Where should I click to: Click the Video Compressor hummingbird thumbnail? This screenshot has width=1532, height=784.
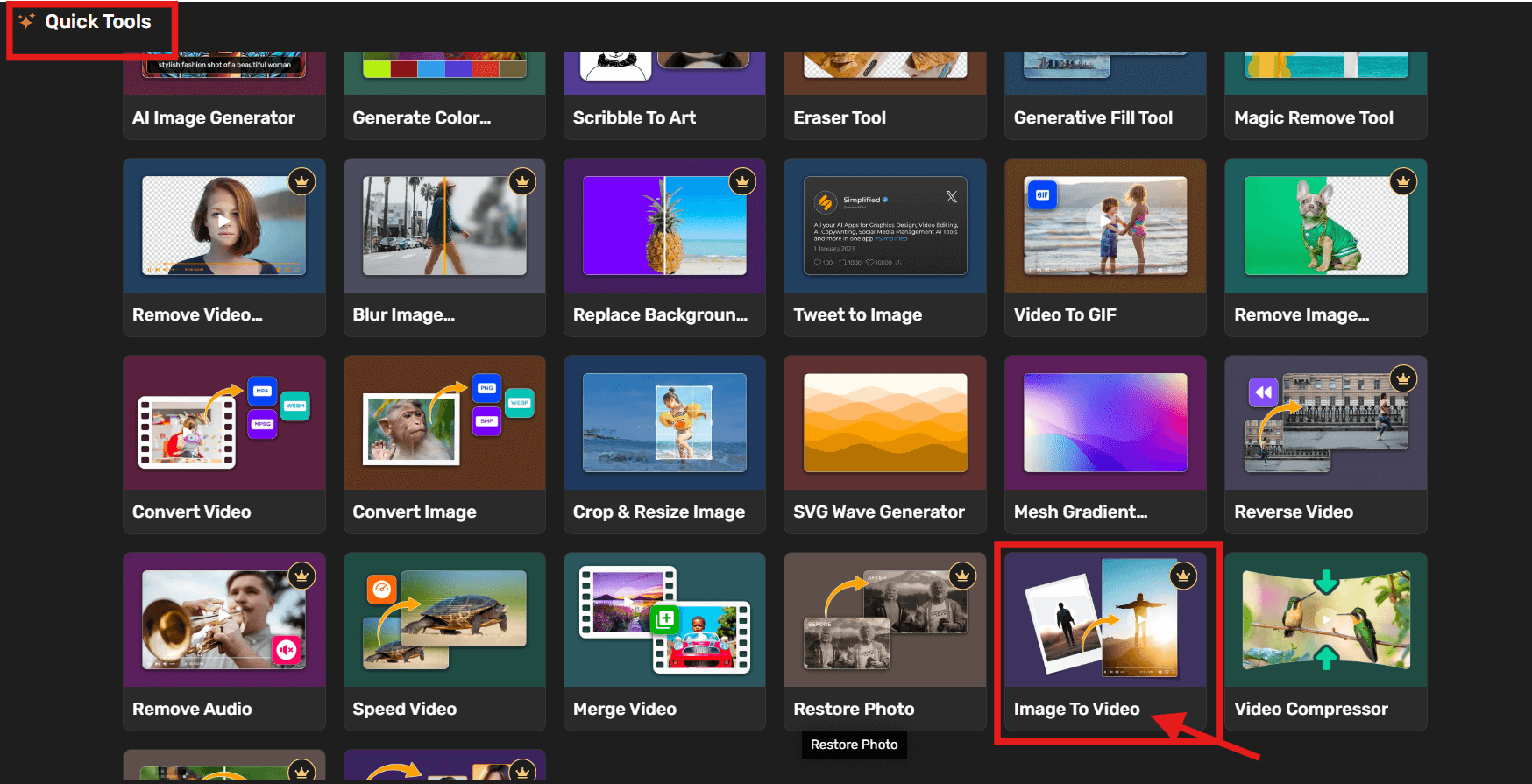[1326, 620]
